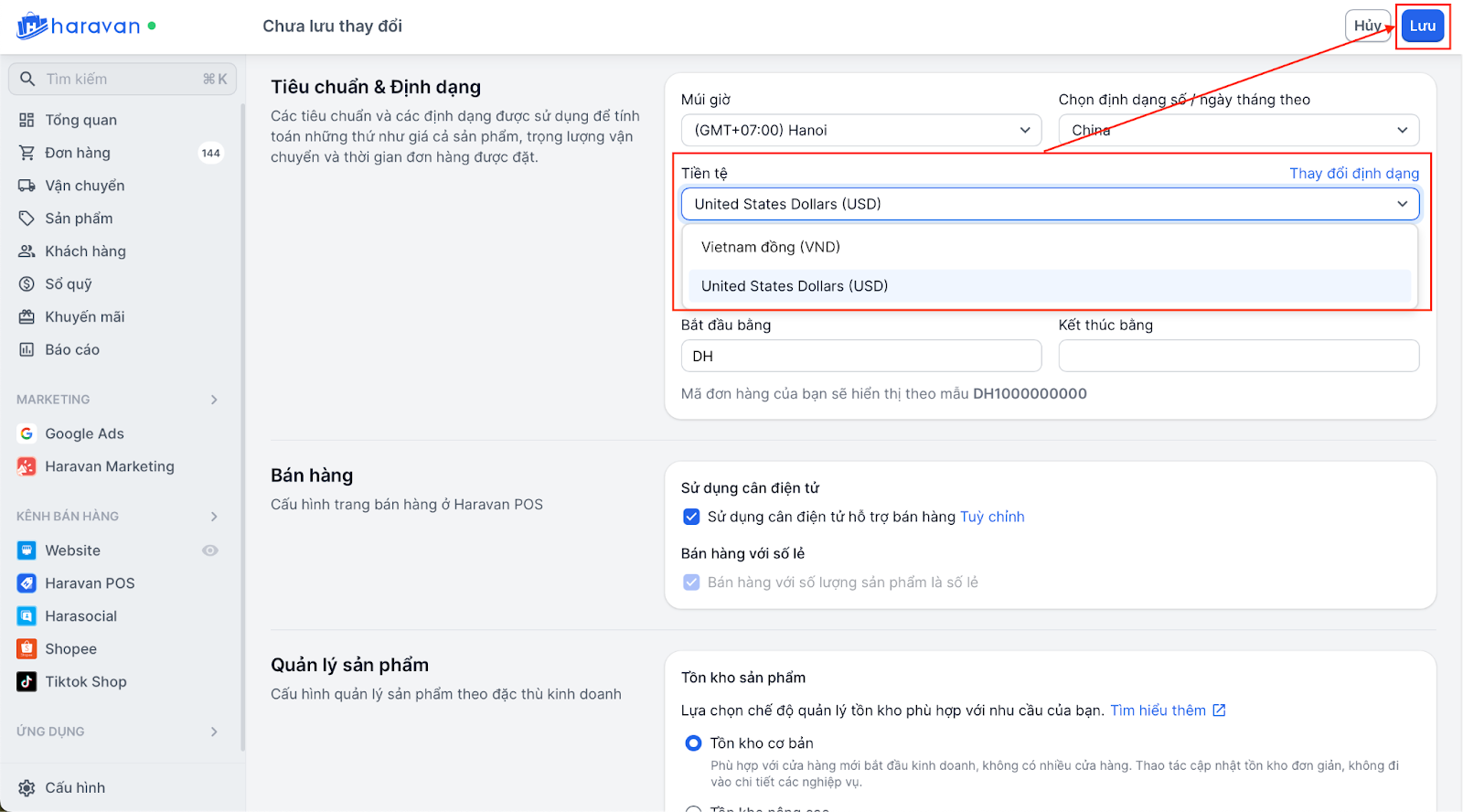This screenshot has width=1463, height=812.
Task: Click the Google Ads icon
Action: pos(27,433)
